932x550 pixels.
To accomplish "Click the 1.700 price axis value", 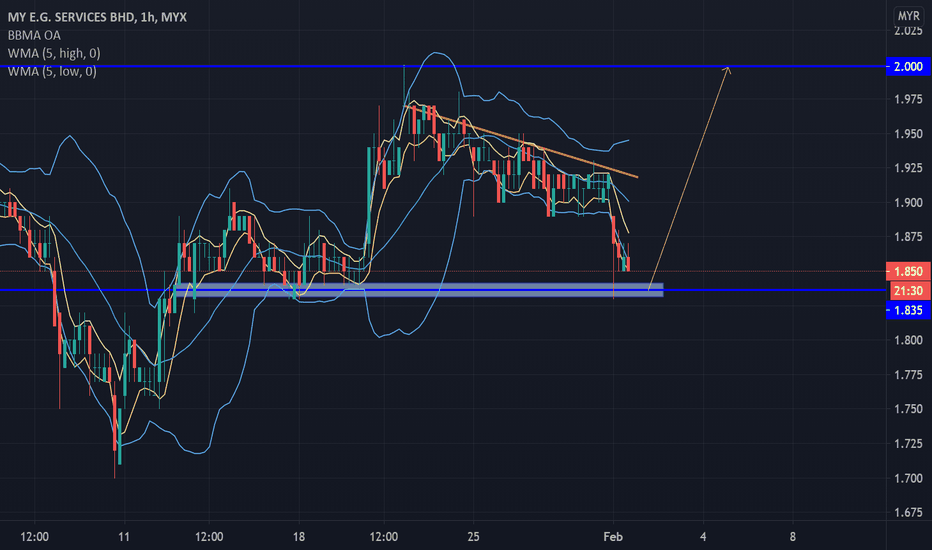I will (908, 478).
